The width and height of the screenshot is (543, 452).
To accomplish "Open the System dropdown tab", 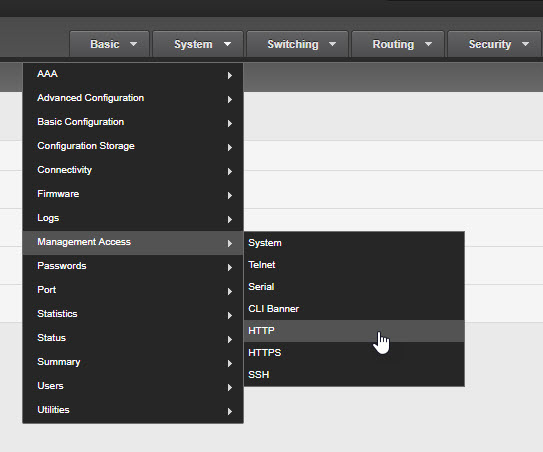I will [198, 44].
